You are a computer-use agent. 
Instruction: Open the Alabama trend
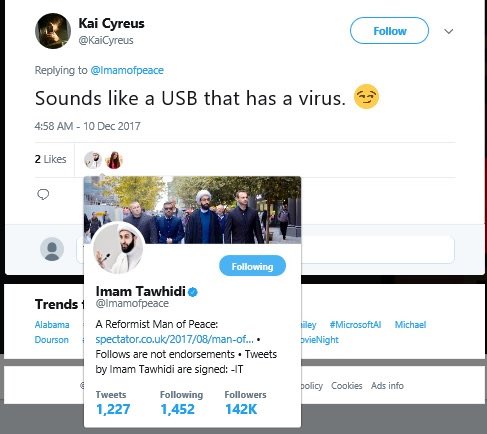(52, 325)
